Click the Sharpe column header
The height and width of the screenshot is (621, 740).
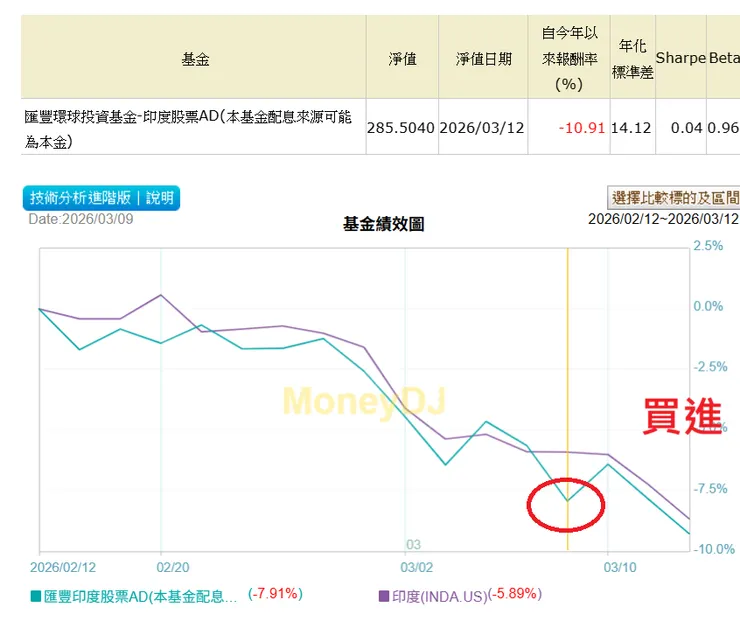(681, 58)
